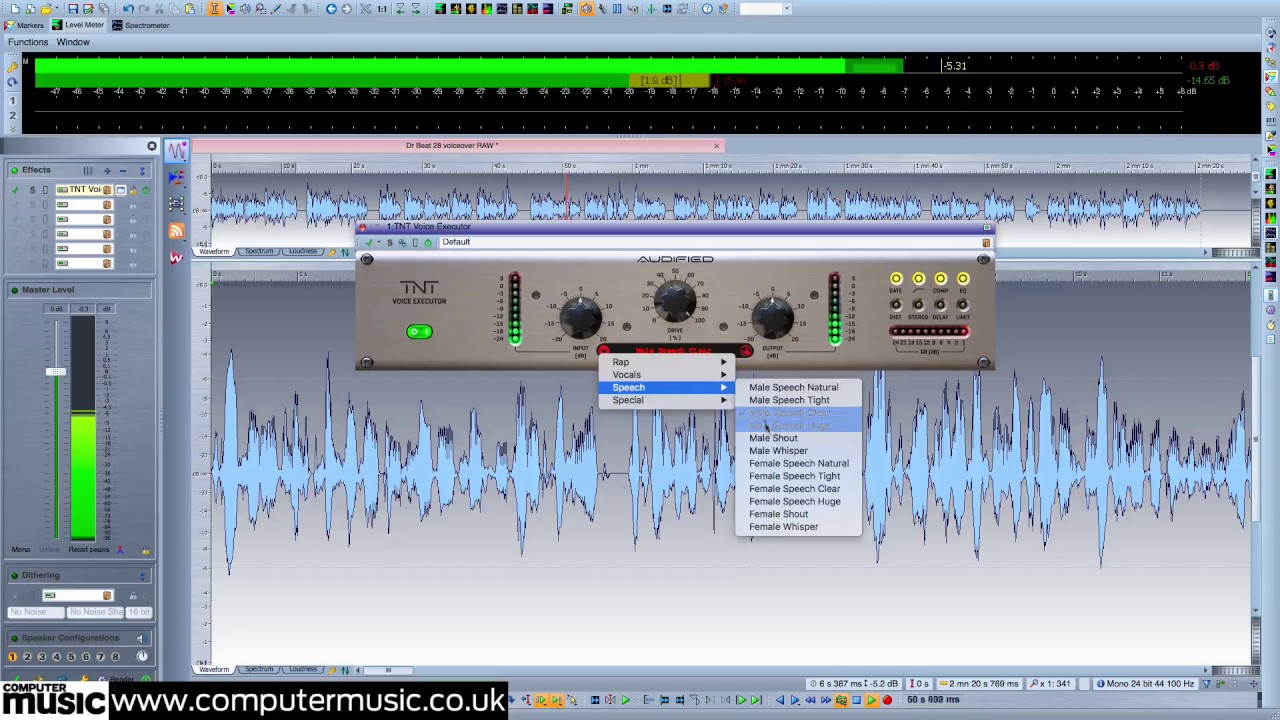
Task: Cut the selection with scissors icon
Action: [x=158, y=9]
